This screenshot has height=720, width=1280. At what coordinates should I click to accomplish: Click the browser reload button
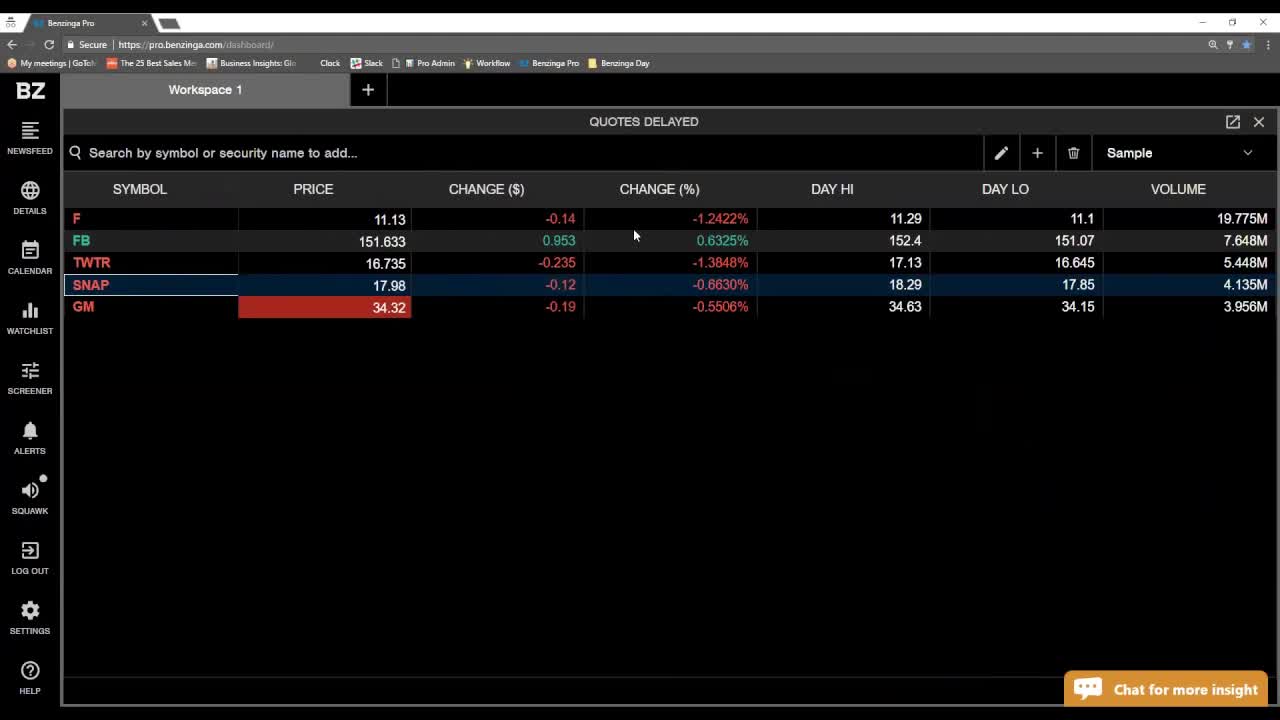(49, 44)
